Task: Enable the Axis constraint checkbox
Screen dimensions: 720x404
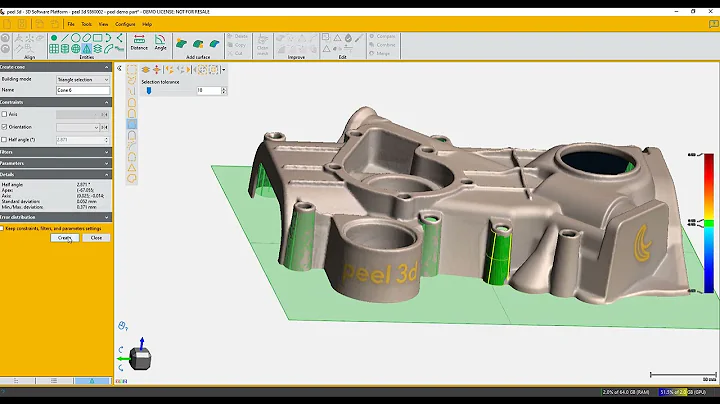Action: (4, 114)
